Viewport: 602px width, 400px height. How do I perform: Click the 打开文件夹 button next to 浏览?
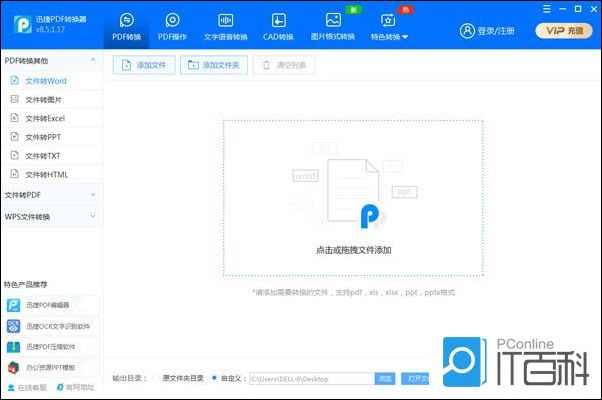[x=416, y=379]
